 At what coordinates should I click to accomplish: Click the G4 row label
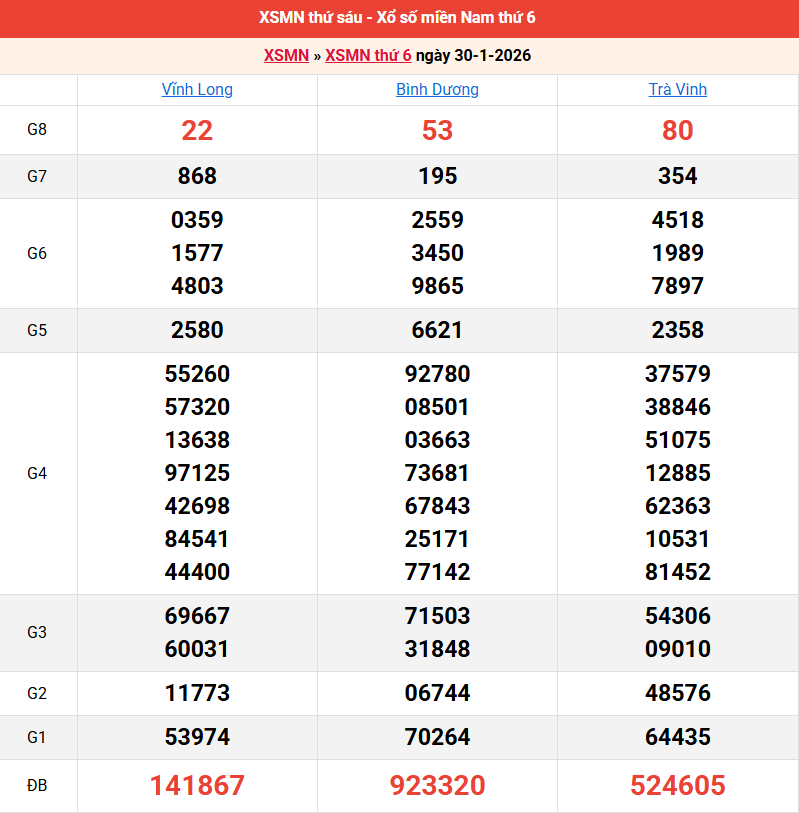[x=37, y=473]
